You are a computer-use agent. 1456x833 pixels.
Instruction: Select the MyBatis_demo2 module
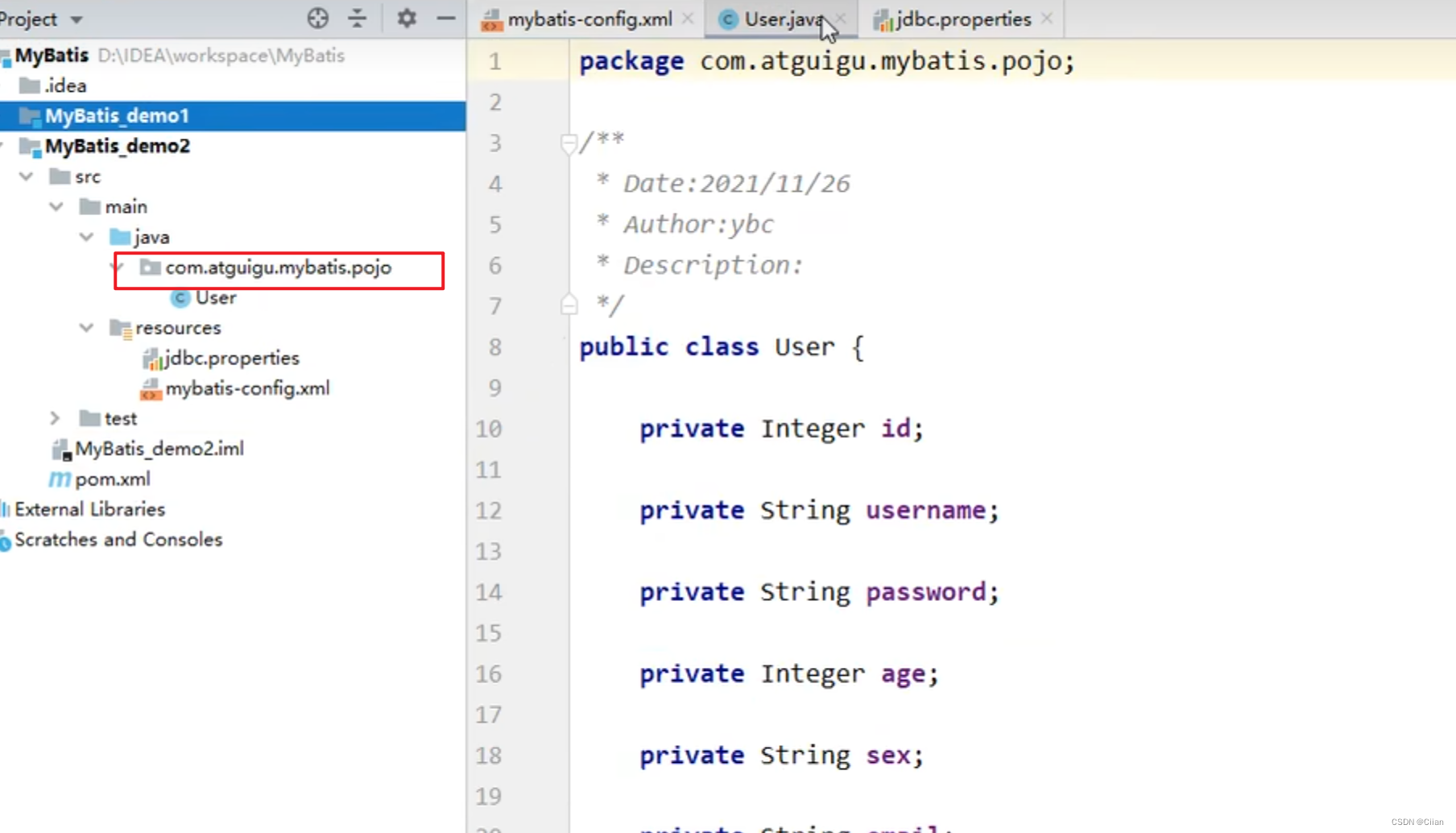[x=118, y=146]
